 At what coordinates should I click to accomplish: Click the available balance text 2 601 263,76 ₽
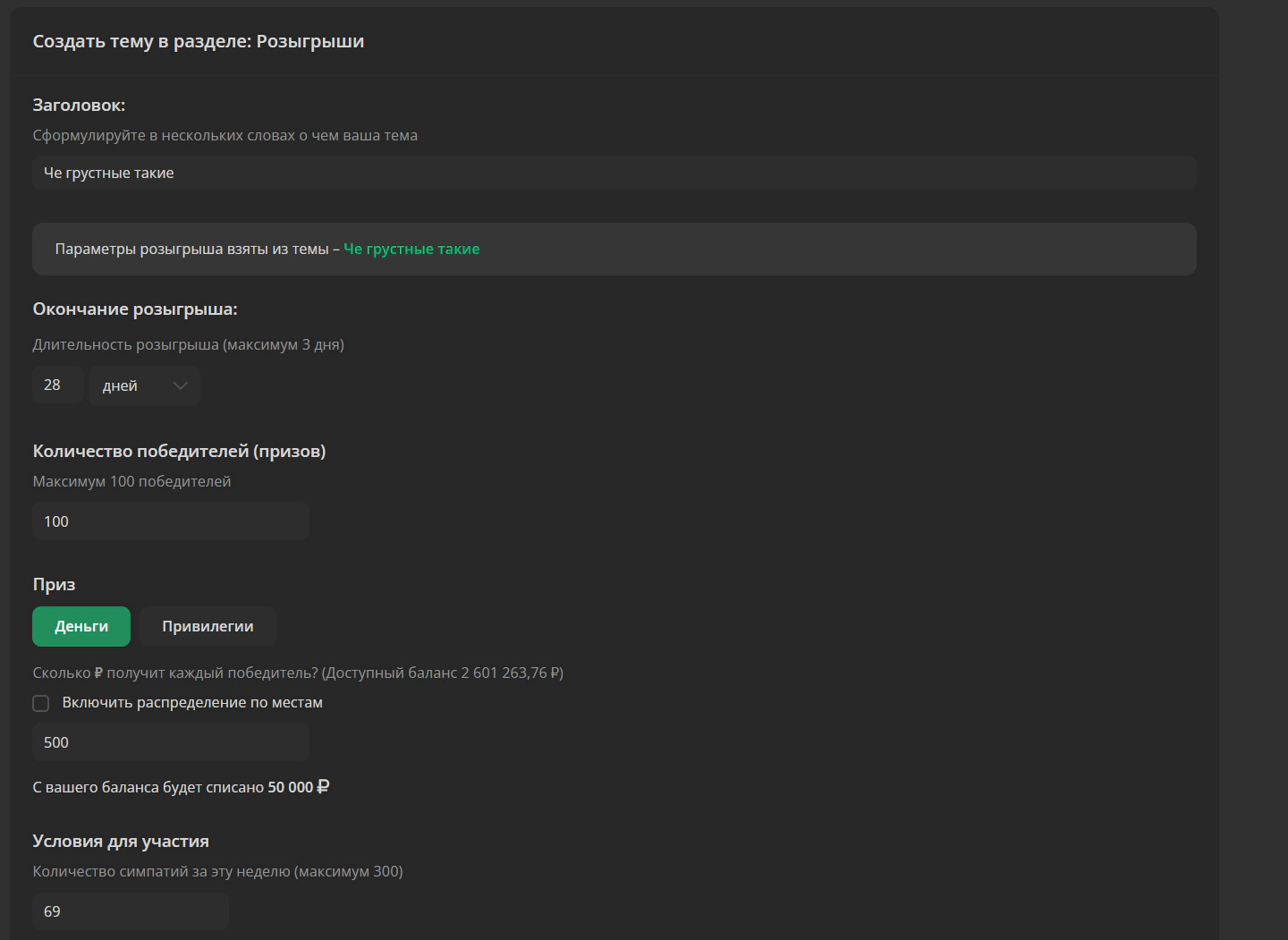pos(511,673)
